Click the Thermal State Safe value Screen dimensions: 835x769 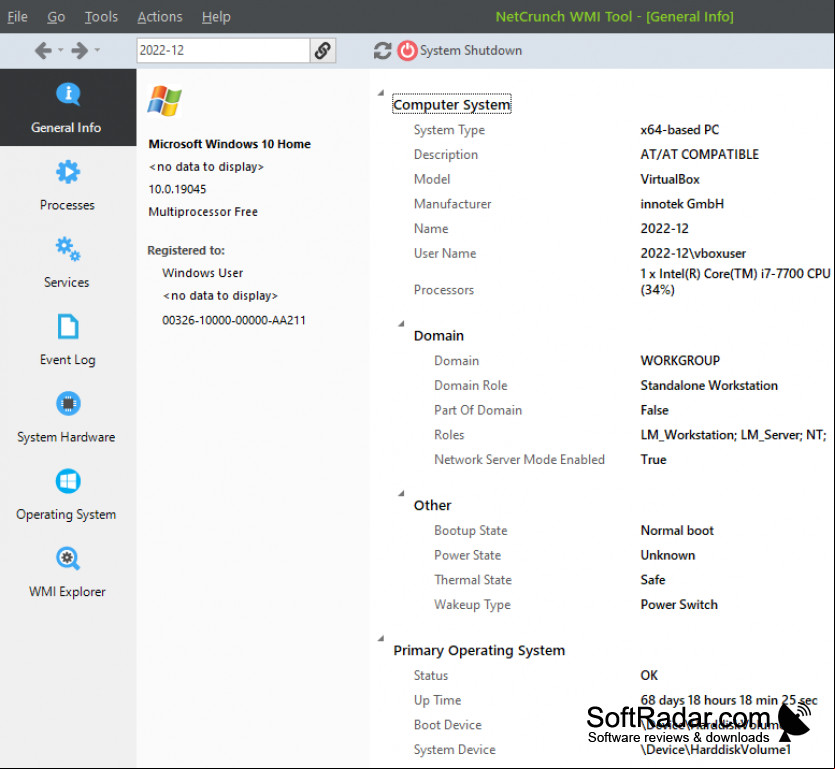point(653,579)
